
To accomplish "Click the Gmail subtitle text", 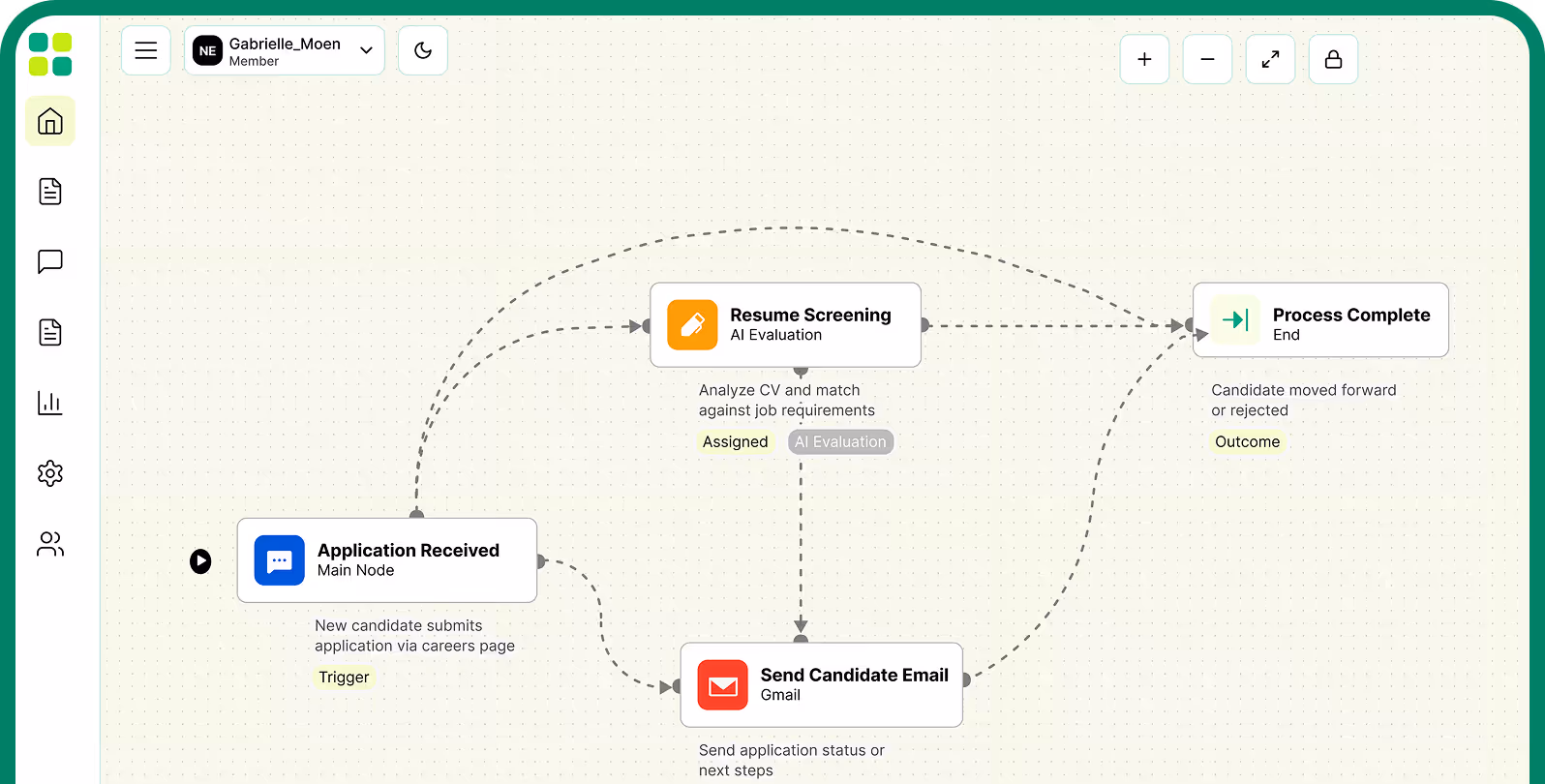I will [x=780, y=695].
